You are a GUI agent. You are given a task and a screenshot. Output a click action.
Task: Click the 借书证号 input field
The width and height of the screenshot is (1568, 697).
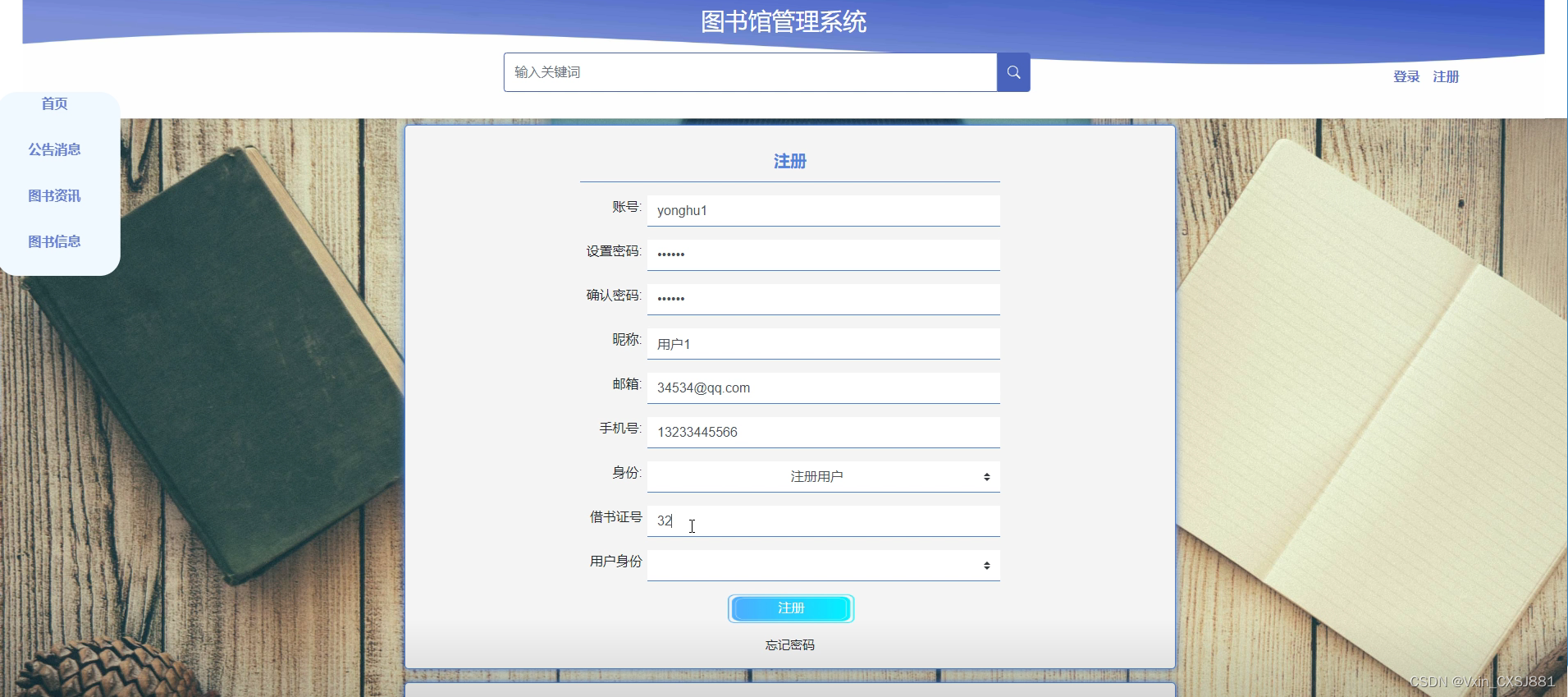coord(823,520)
